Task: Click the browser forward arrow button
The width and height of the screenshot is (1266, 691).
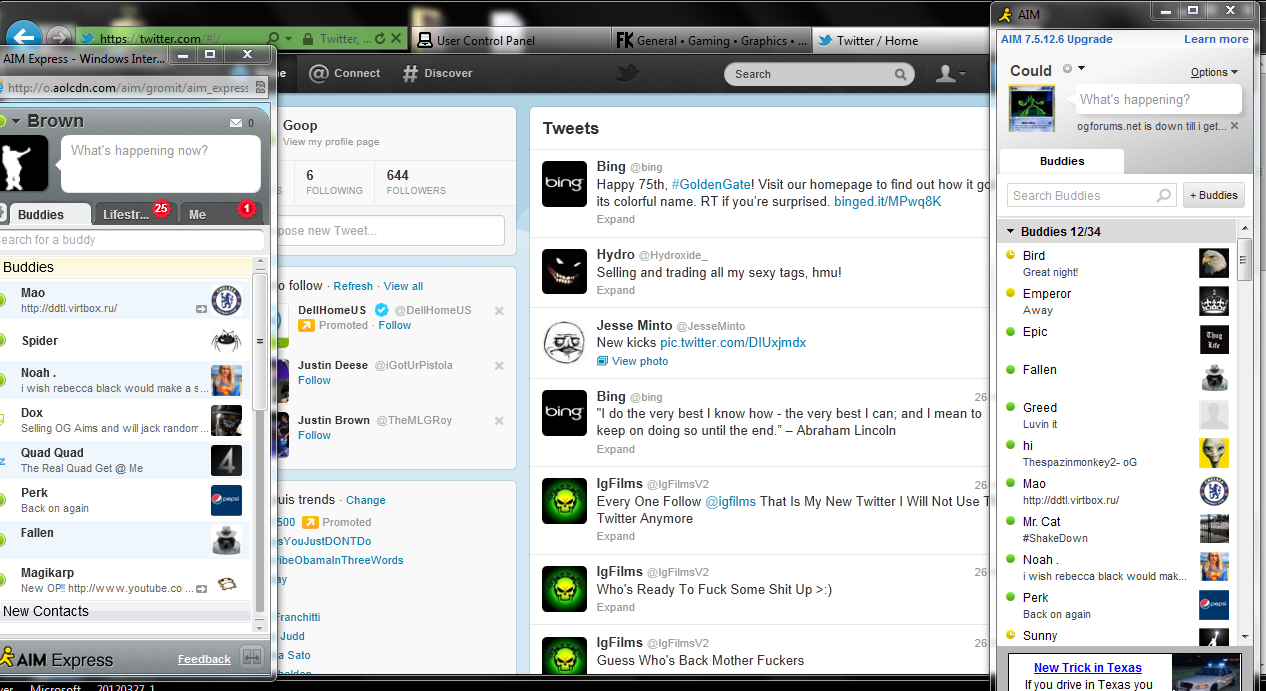Action: [59, 38]
